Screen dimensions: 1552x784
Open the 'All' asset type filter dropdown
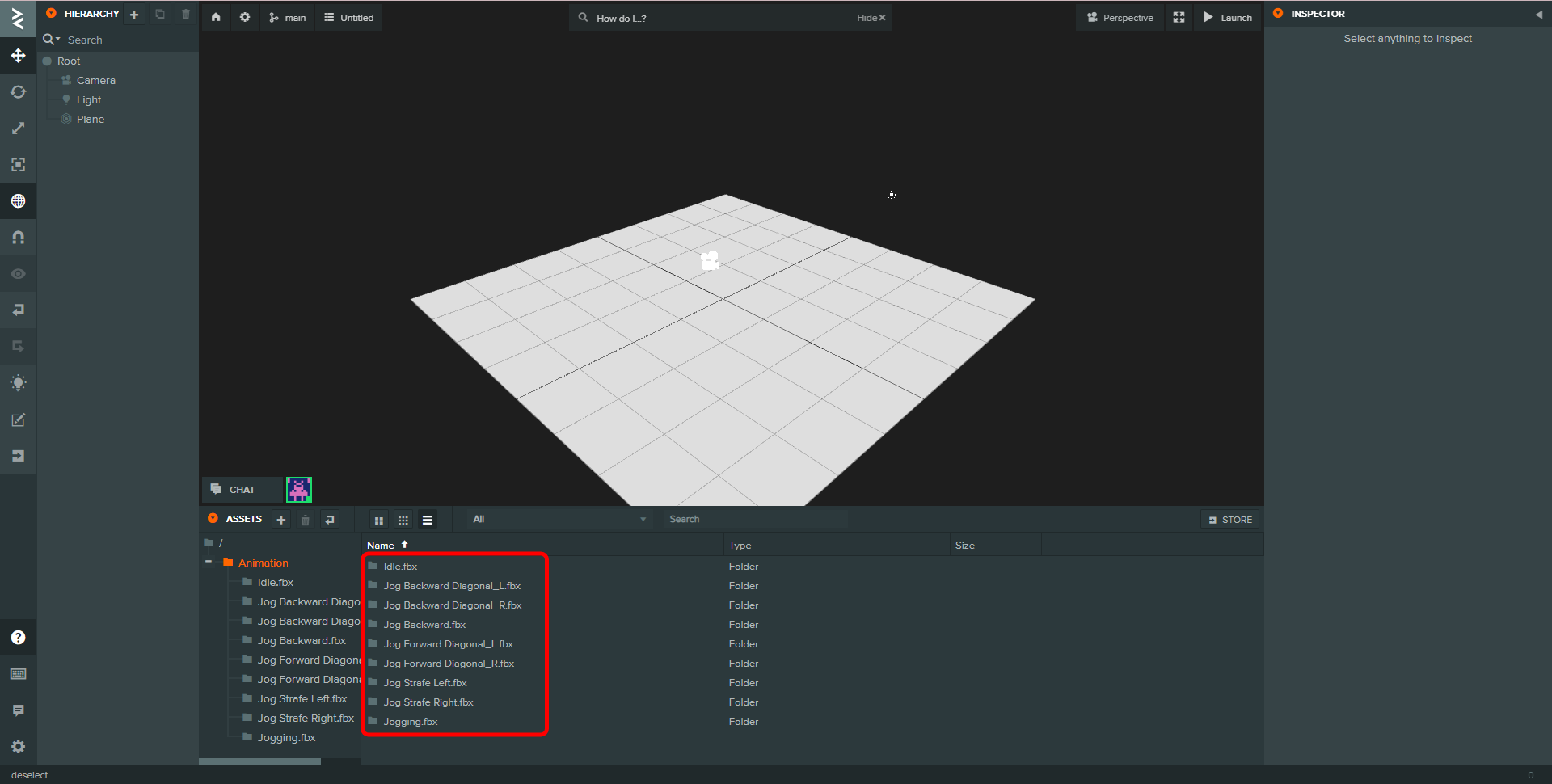pyautogui.click(x=559, y=519)
